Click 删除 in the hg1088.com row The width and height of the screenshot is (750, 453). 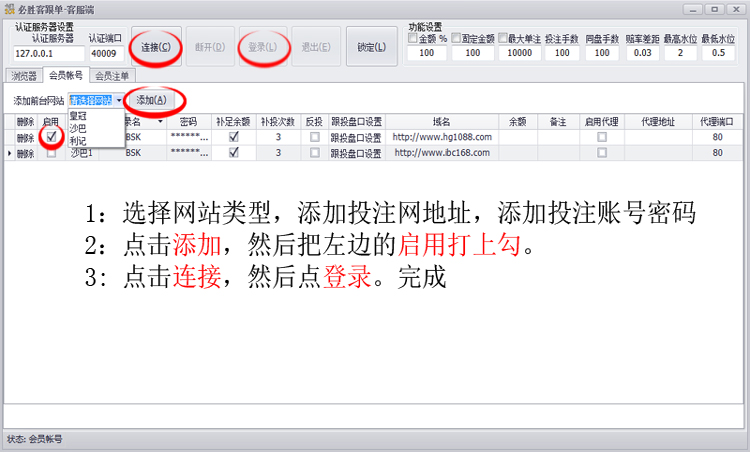pos(25,138)
